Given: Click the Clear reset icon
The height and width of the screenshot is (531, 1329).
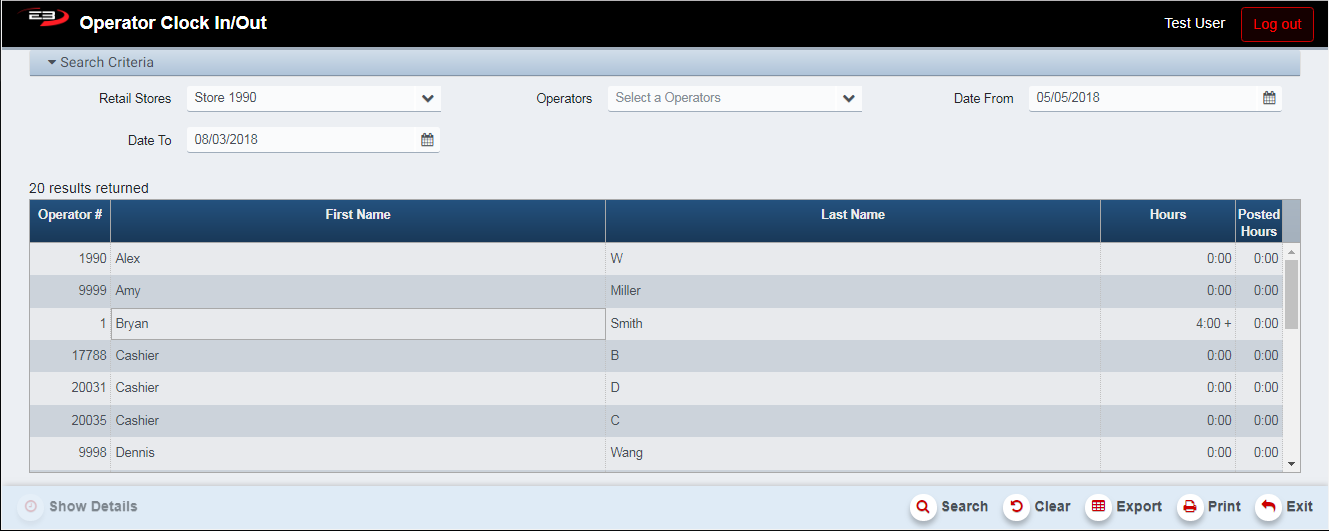Looking at the screenshot, I should tap(1017, 507).
